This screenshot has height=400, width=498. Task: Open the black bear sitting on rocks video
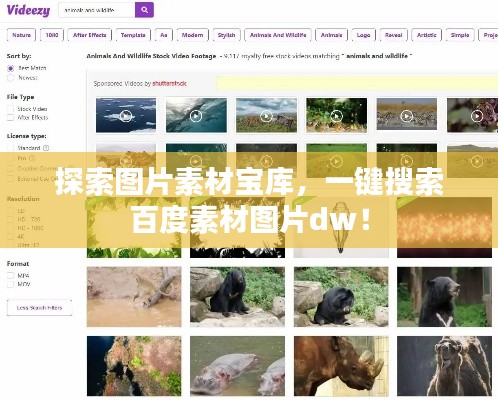237,297
